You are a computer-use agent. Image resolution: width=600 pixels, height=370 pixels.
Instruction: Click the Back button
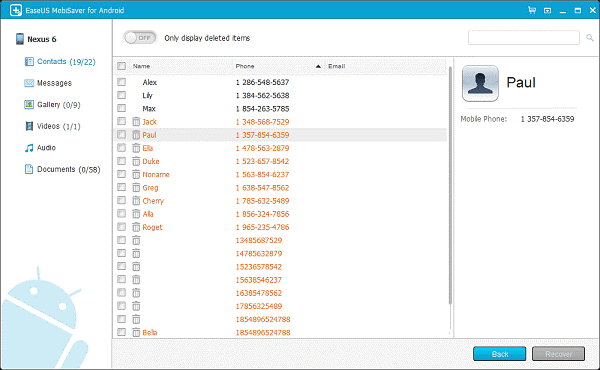(x=499, y=354)
